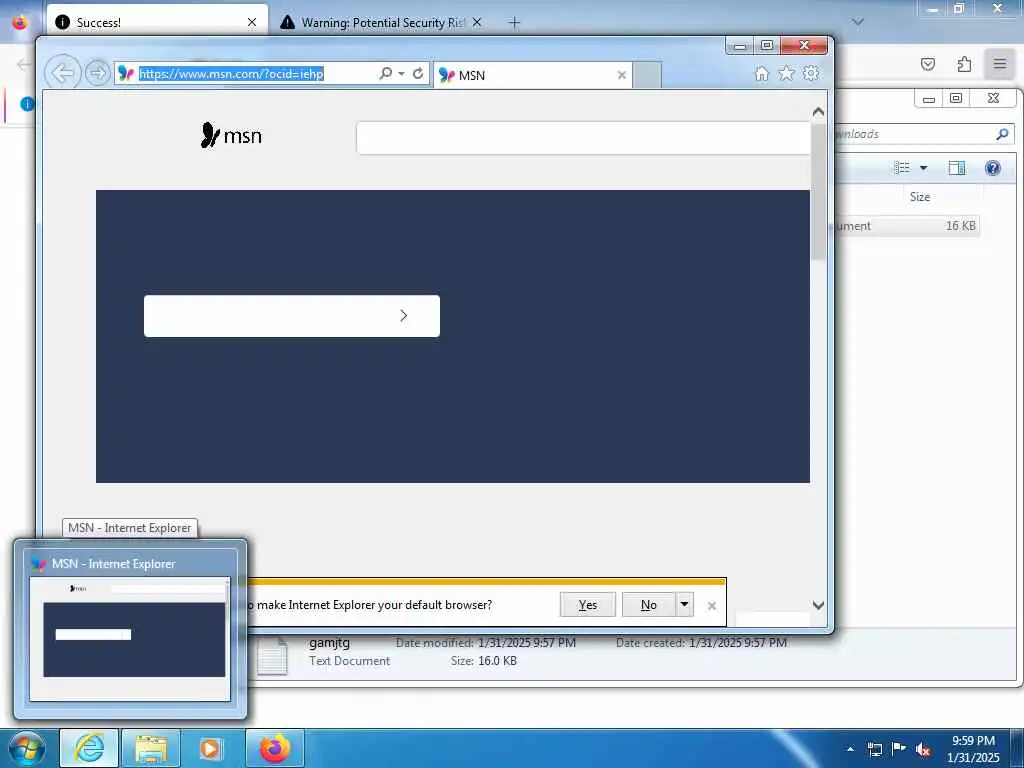Click the search magnifier in IE address bar
The width and height of the screenshot is (1024, 768).
click(x=385, y=73)
